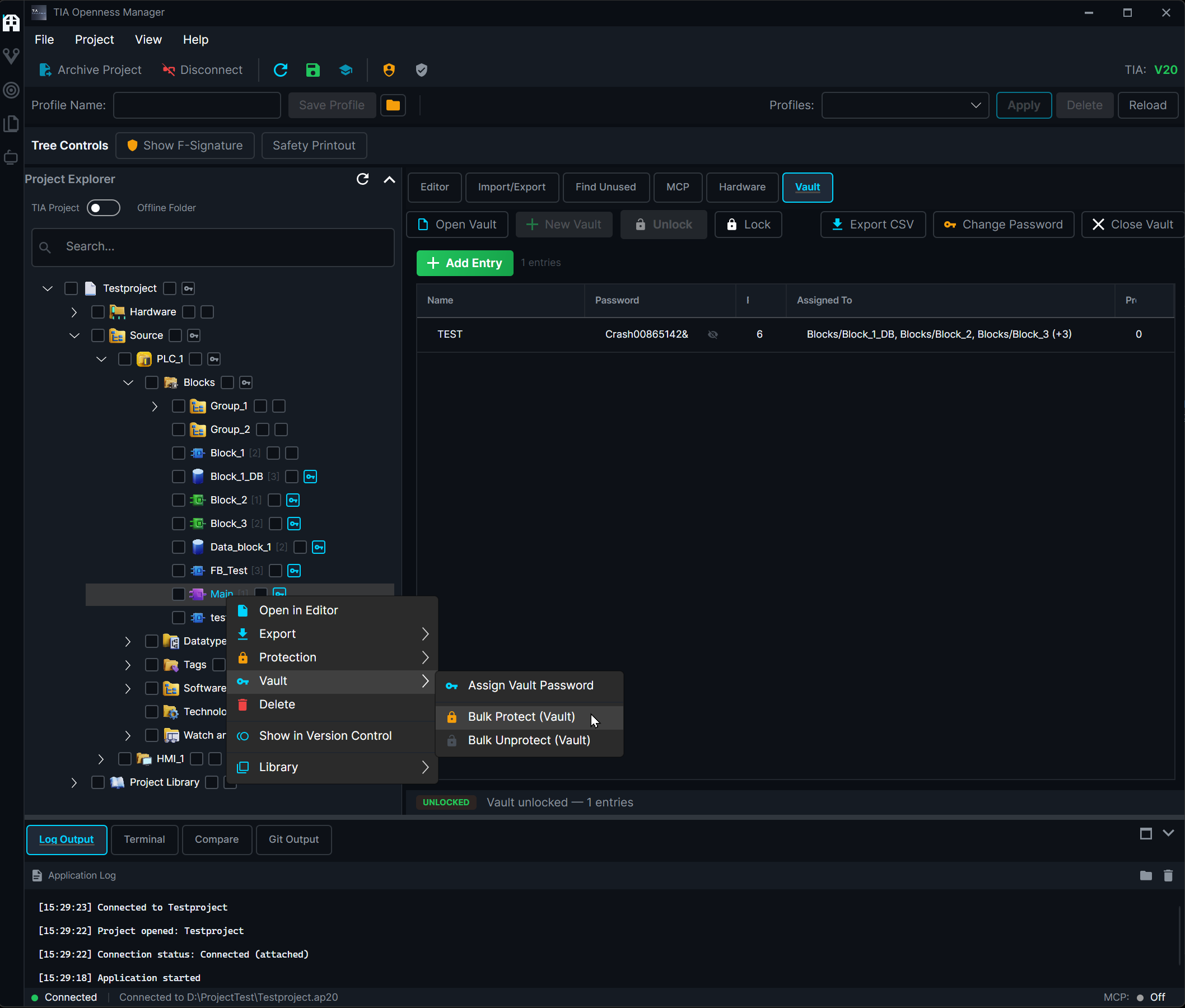Viewport: 1185px width, 1008px height.
Task: Tick the checkbox before Hardware node
Action: [98, 312]
